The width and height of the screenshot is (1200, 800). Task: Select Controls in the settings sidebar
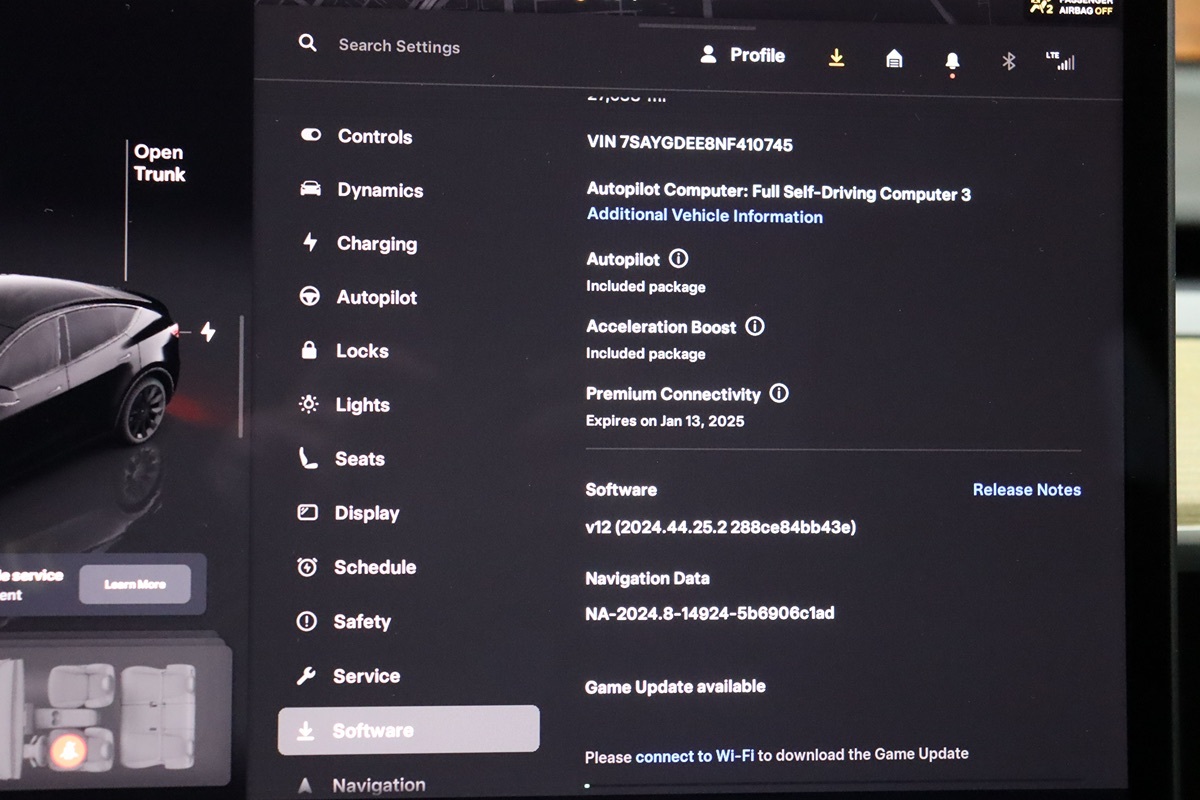[x=374, y=137]
